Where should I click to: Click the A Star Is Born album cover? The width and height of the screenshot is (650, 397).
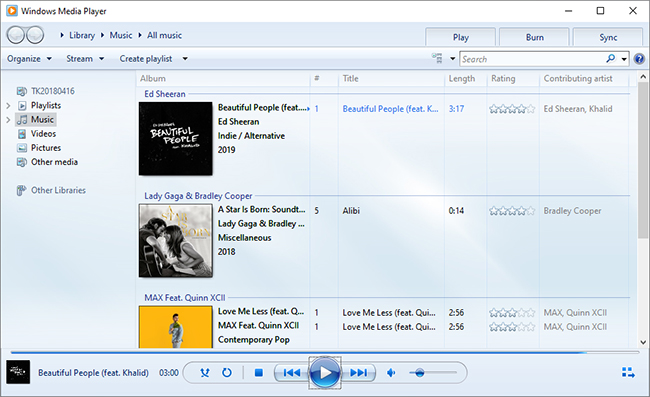point(175,240)
